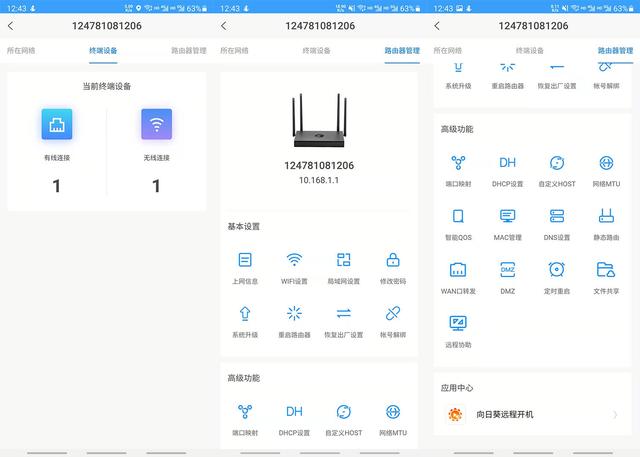Select 路由器管理 tab in right screen
Image resolution: width=640 pixels, height=457 pixels.
click(x=616, y=51)
